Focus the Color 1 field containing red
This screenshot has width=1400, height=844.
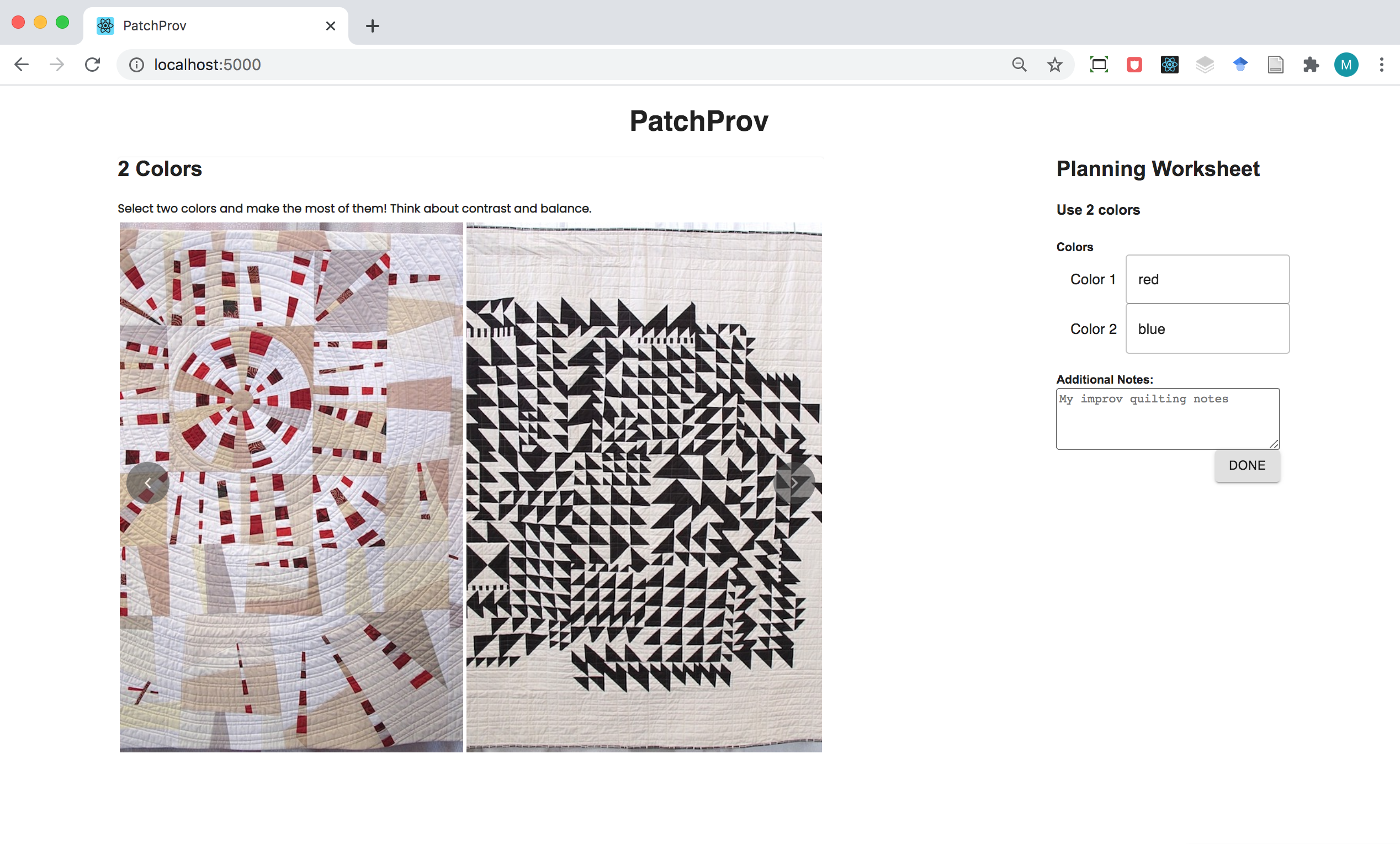coord(1207,279)
